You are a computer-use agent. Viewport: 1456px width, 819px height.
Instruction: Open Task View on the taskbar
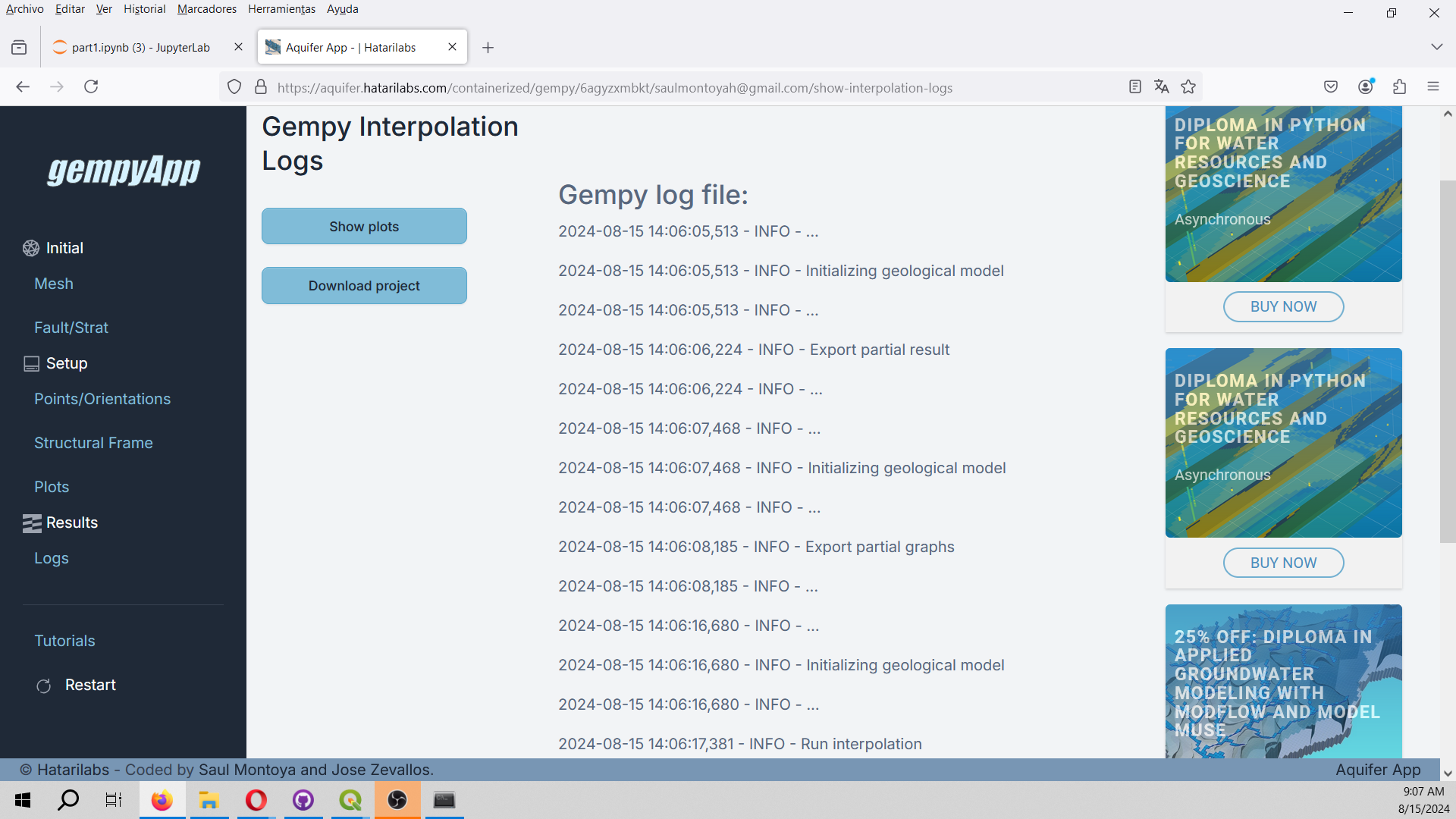[x=114, y=800]
